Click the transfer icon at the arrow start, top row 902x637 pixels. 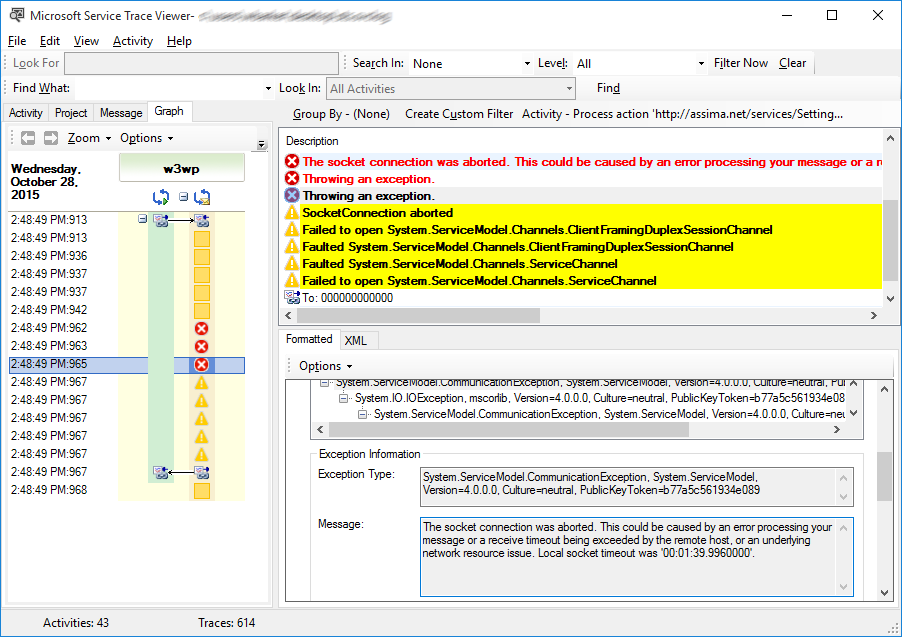tap(161, 220)
